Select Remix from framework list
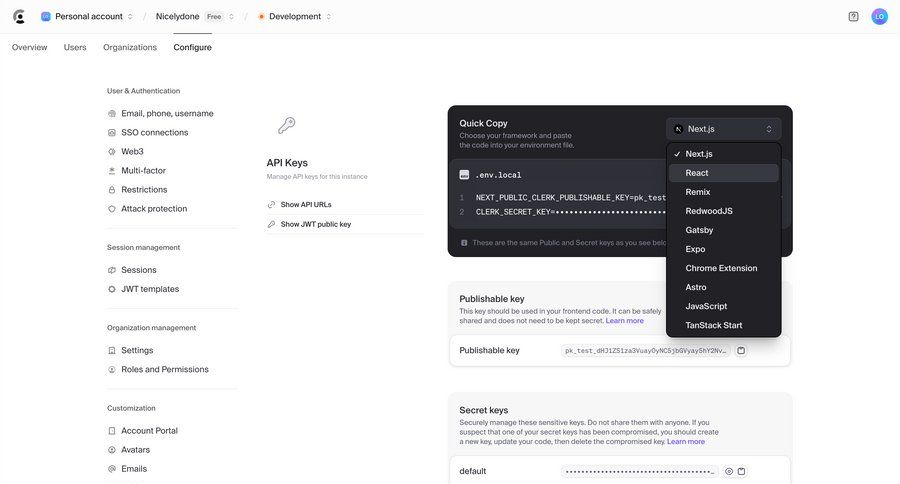Screen dimensions: 900x484 [723, 192]
